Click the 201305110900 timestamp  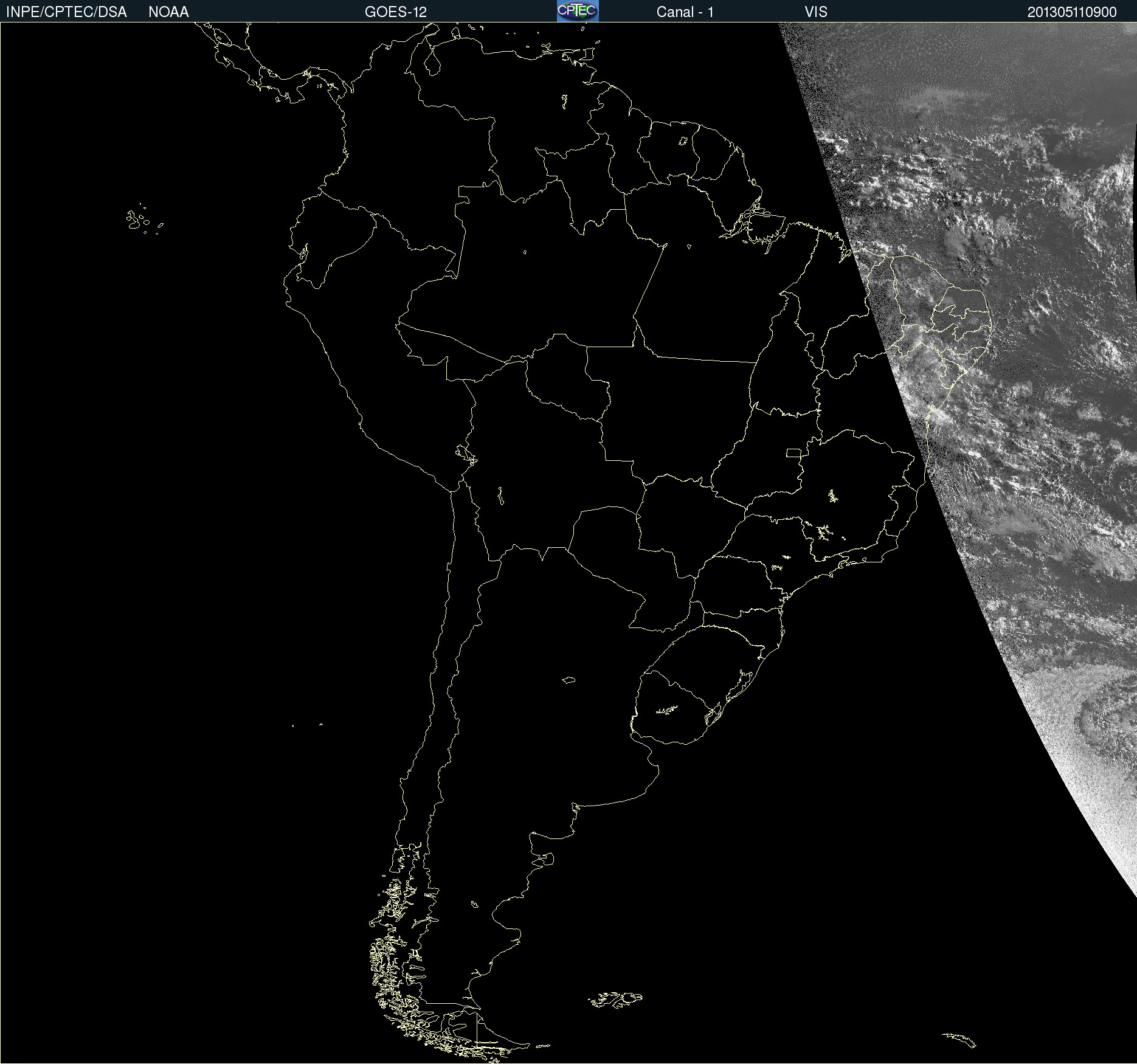point(1072,12)
